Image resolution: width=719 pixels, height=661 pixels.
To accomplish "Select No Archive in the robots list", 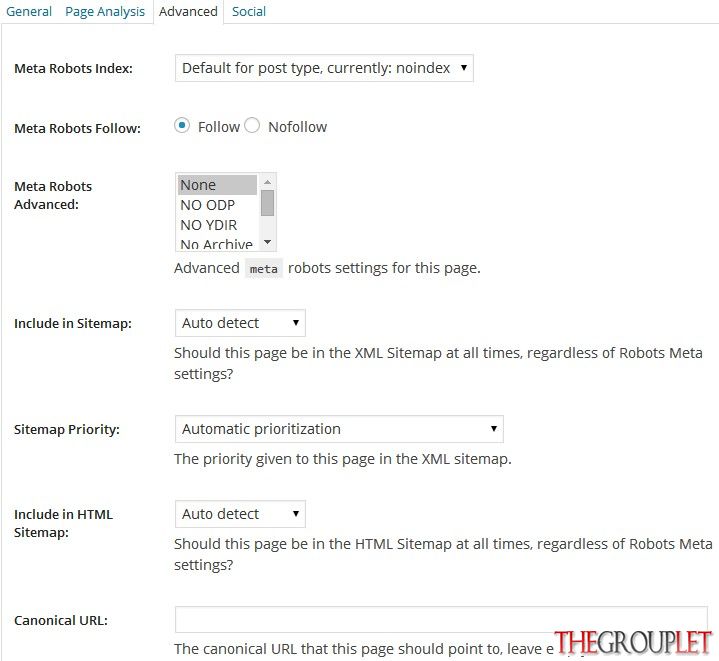I will (x=217, y=244).
